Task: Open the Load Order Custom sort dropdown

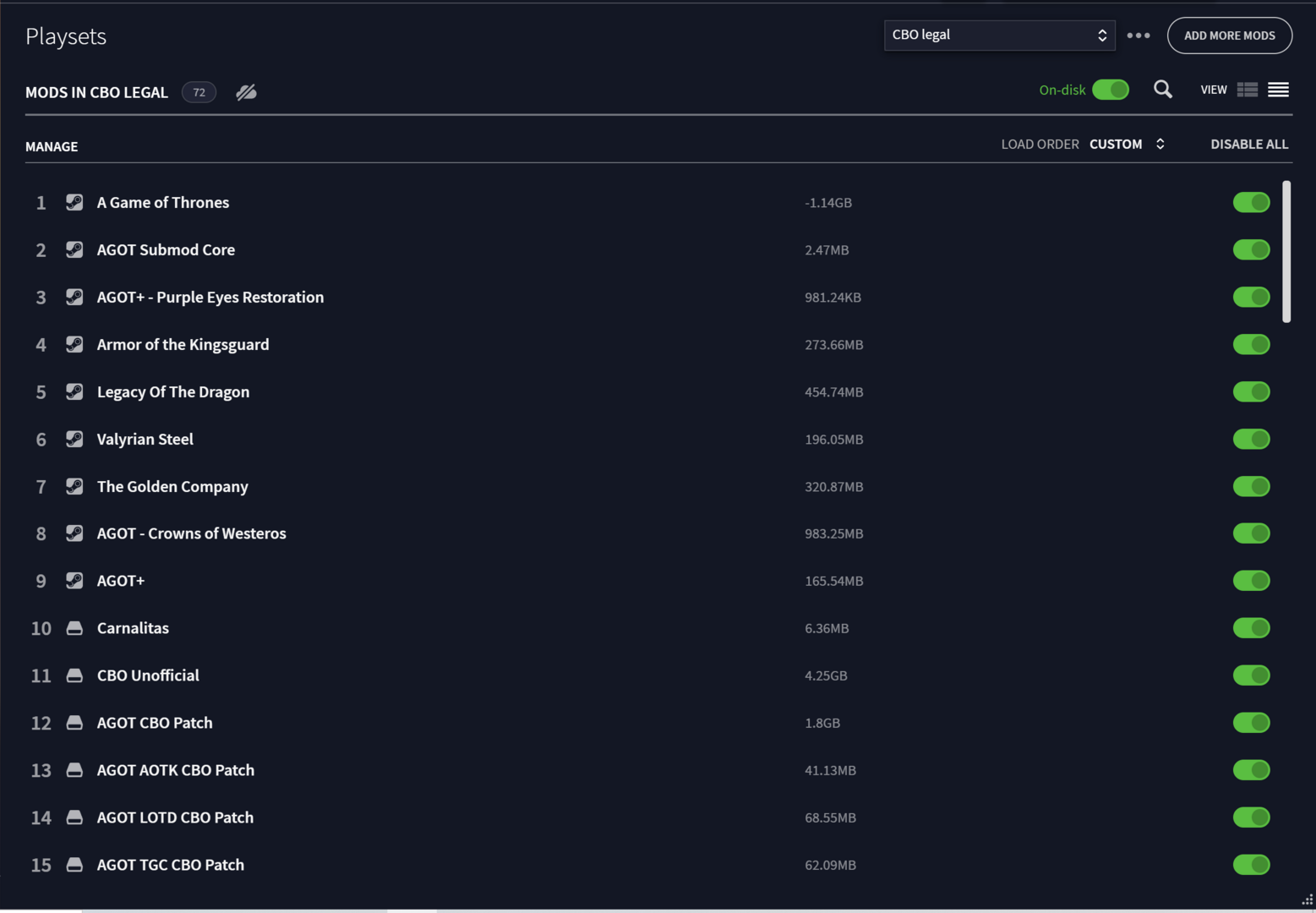Action: point(1127,144)
